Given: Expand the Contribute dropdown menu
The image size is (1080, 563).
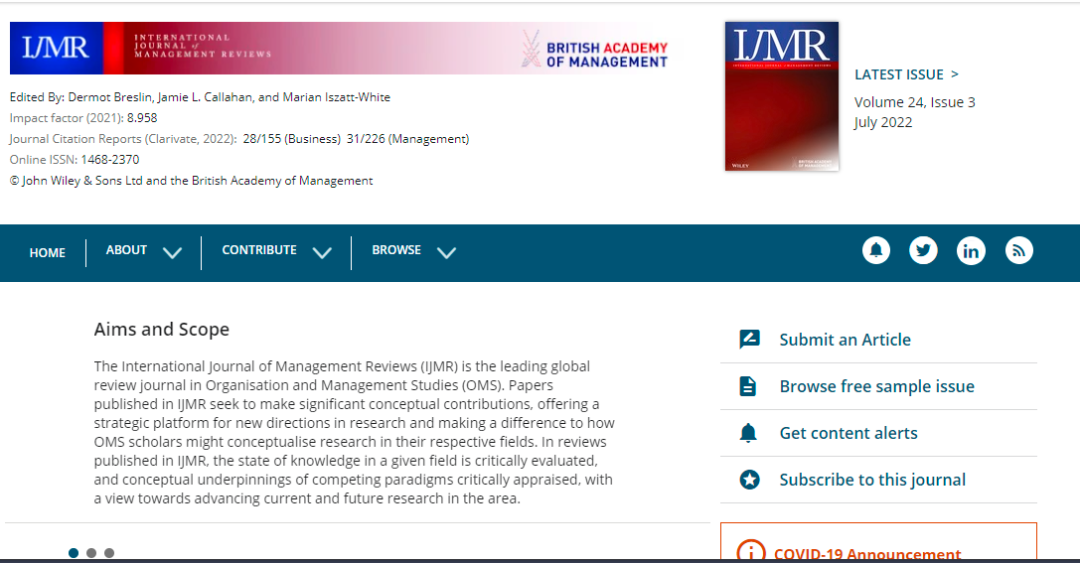Looking at the screenshot, I should (x=276, y=251).
